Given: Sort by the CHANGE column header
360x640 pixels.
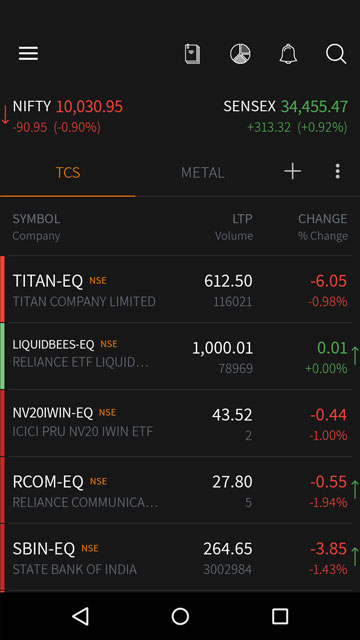Looking at the screenshot, I should pos(322,219).
